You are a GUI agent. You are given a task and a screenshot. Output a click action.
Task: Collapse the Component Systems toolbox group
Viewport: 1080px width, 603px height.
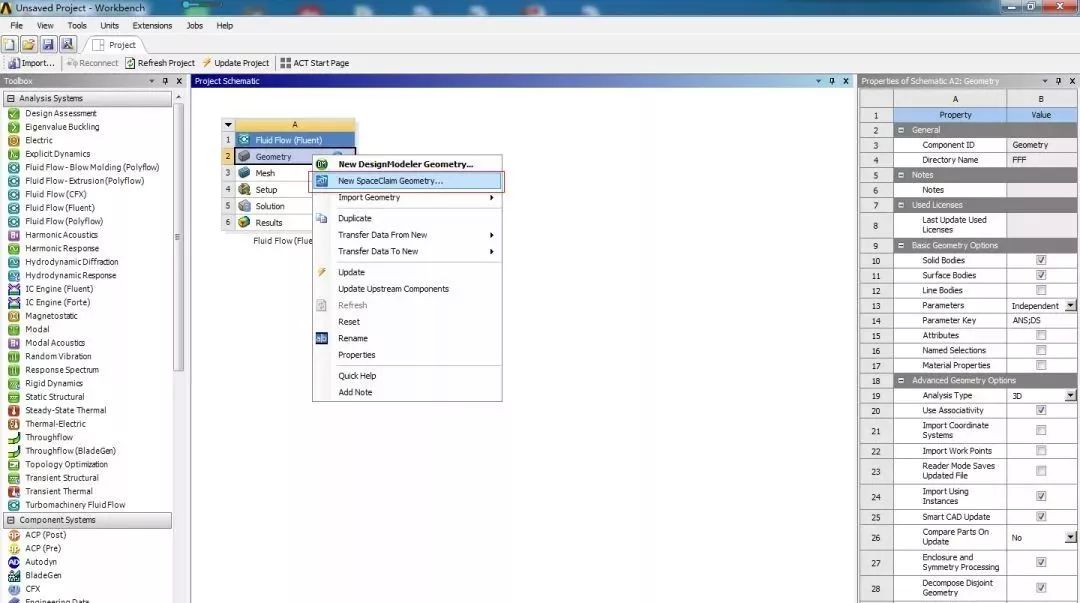click(10, 520)
